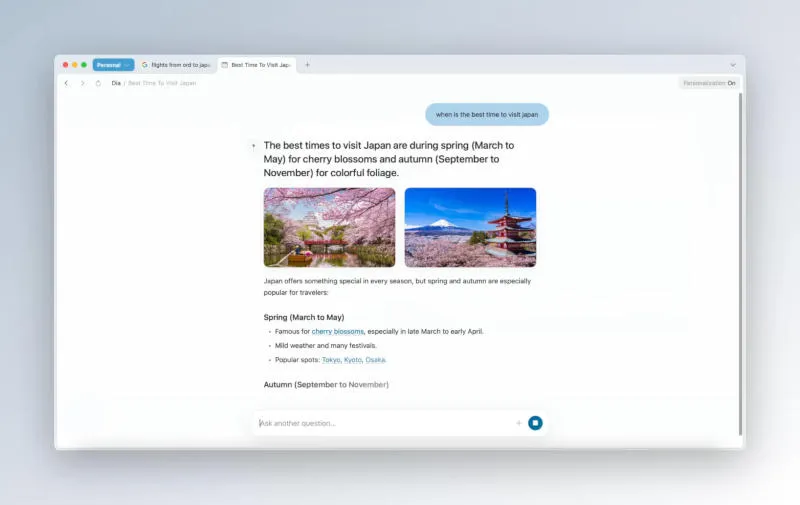The width and height of the screenshot is (800, 505).
Task: Click the vertical scrollbar on the right
Action: click(x=740, y=264)
